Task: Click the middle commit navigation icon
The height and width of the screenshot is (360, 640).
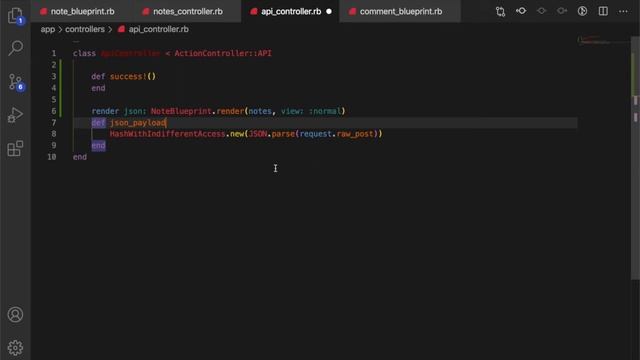Action: tap(542, 11)
